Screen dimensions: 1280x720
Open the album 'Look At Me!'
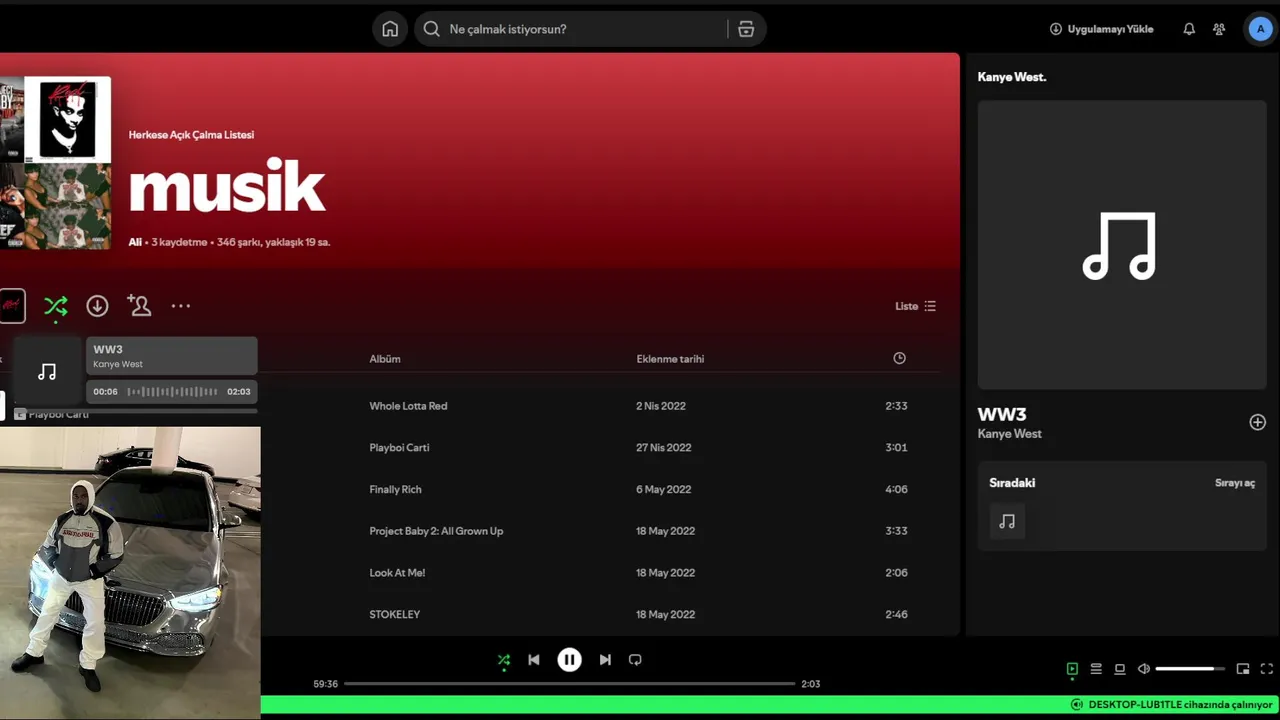tap(397, 573)
